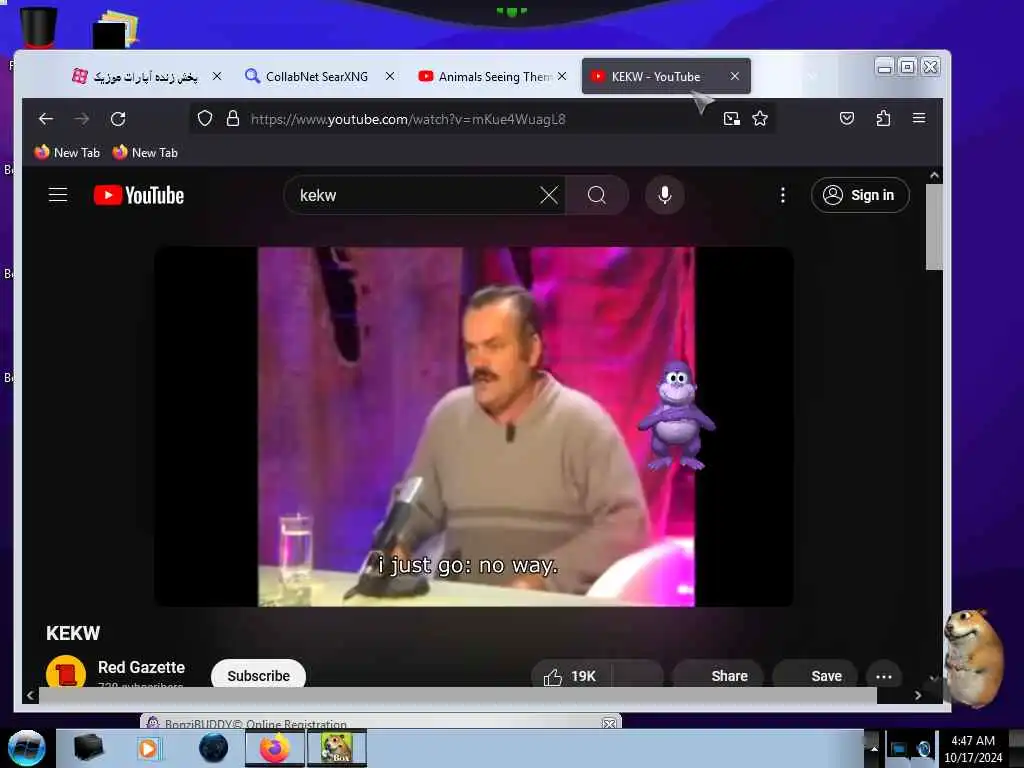Save the video to a playlist
The height and width of the screenshot is (768, 1024).
click(815, 677)
